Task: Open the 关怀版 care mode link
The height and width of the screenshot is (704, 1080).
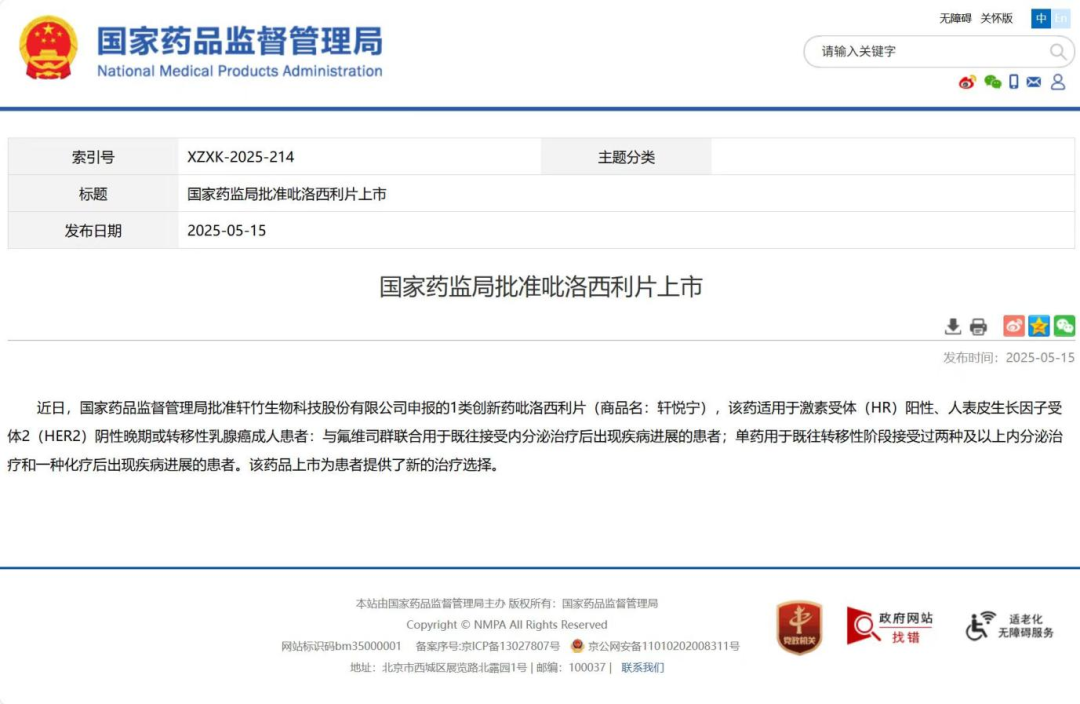Action: point(996,18)
